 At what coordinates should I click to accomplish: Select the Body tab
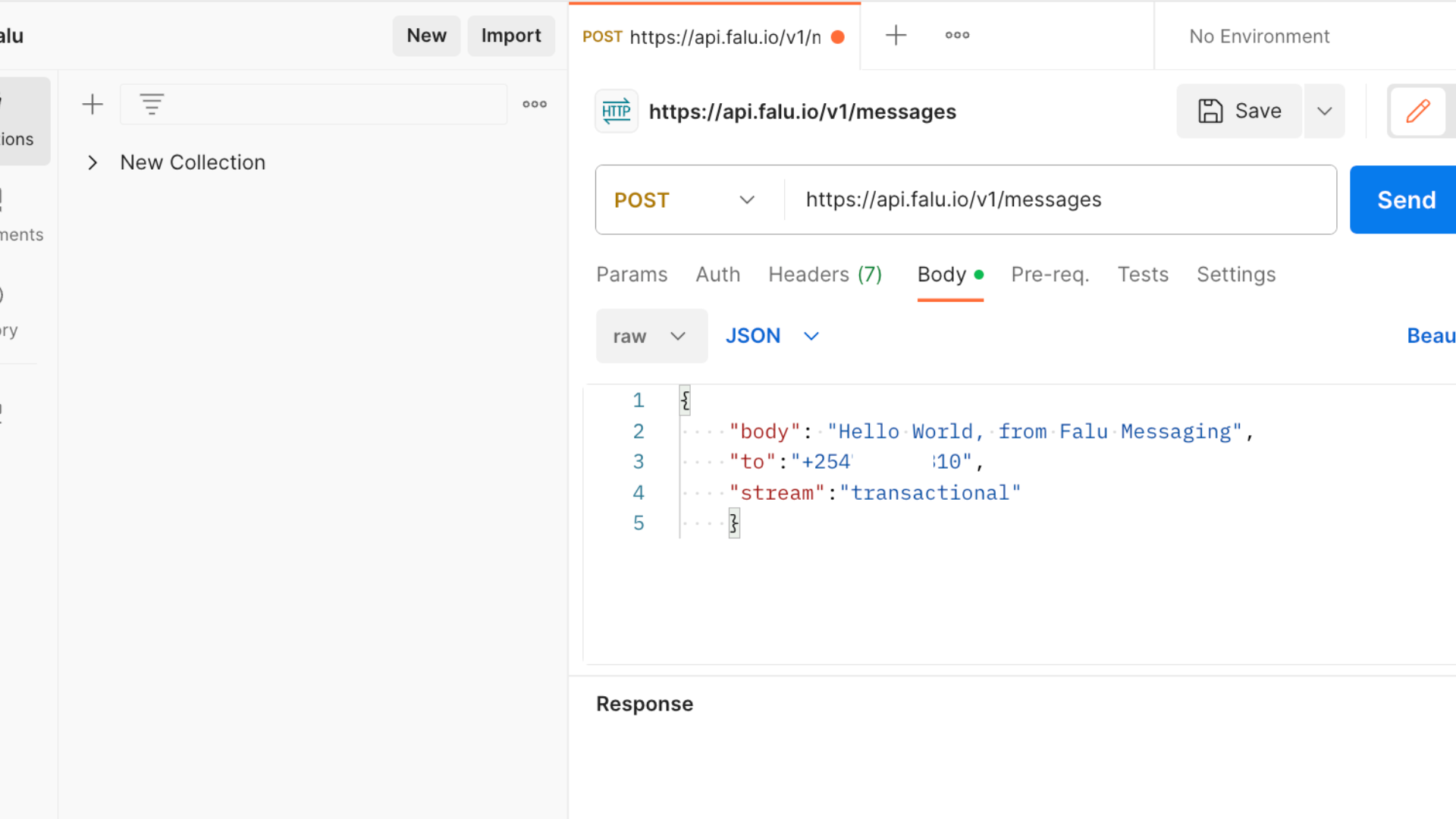[x=950, y=275]
